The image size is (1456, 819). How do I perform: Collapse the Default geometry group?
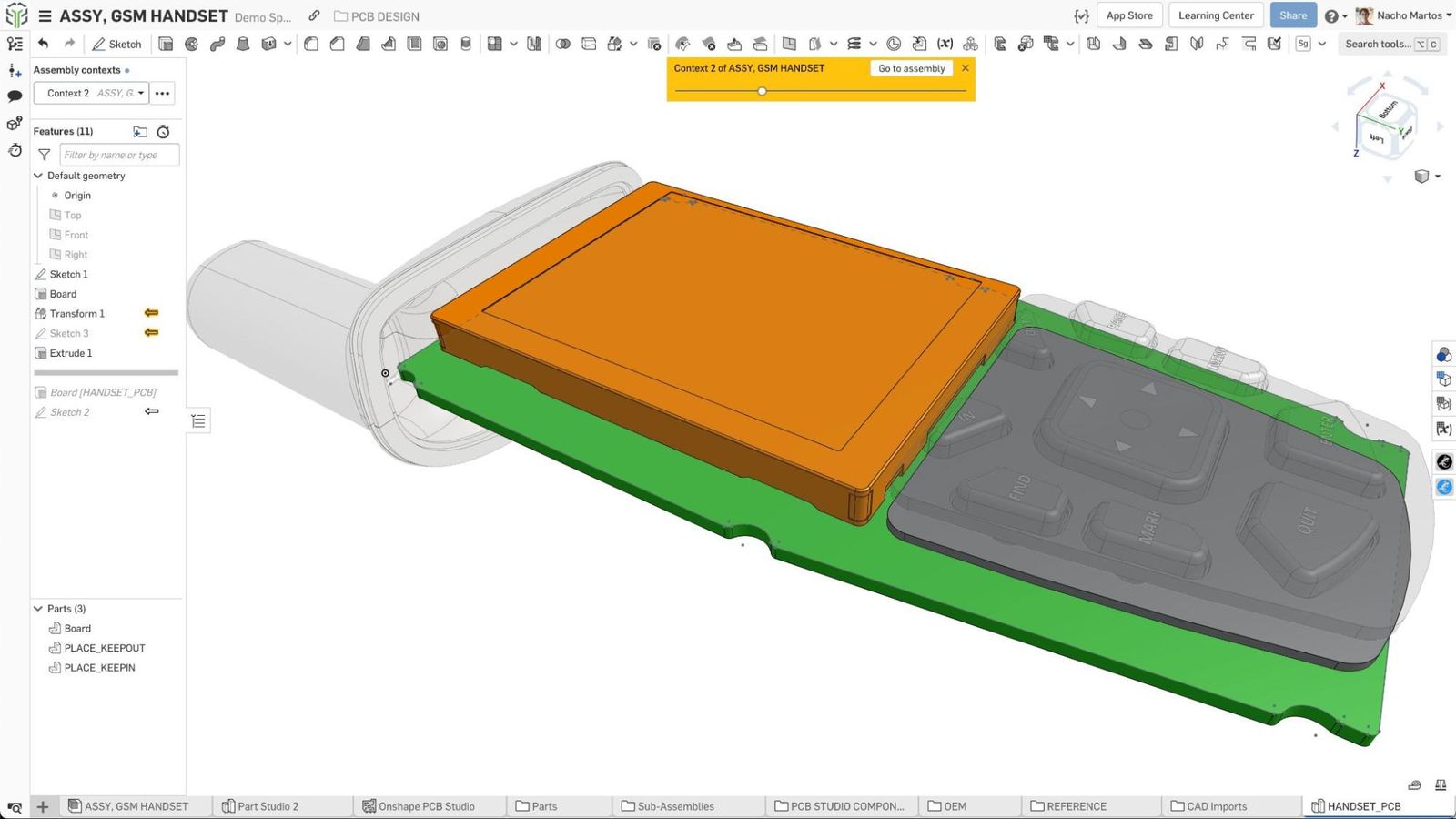[x=38, y=176]
